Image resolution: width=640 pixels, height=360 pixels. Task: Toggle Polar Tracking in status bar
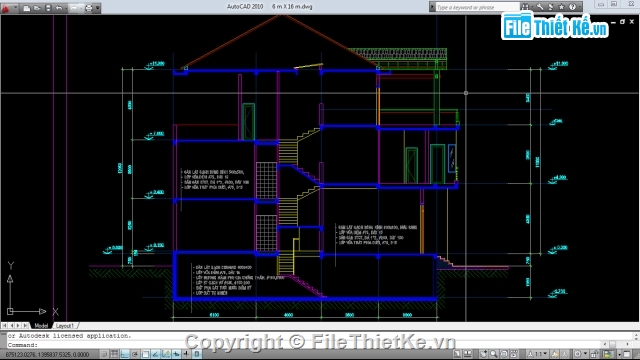tap(135, 354)
